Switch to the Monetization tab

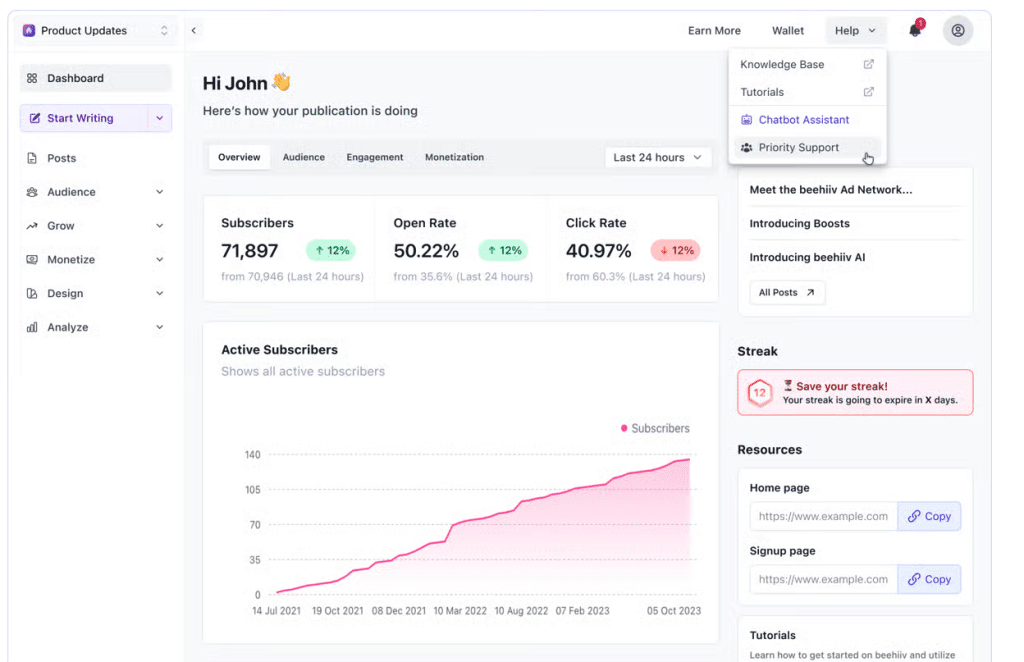pyautogui.click(x=454, y=157)
